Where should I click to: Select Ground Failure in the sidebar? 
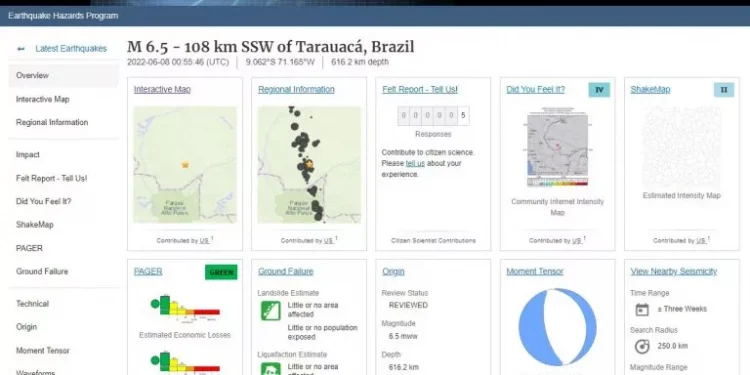coord(42,272)
